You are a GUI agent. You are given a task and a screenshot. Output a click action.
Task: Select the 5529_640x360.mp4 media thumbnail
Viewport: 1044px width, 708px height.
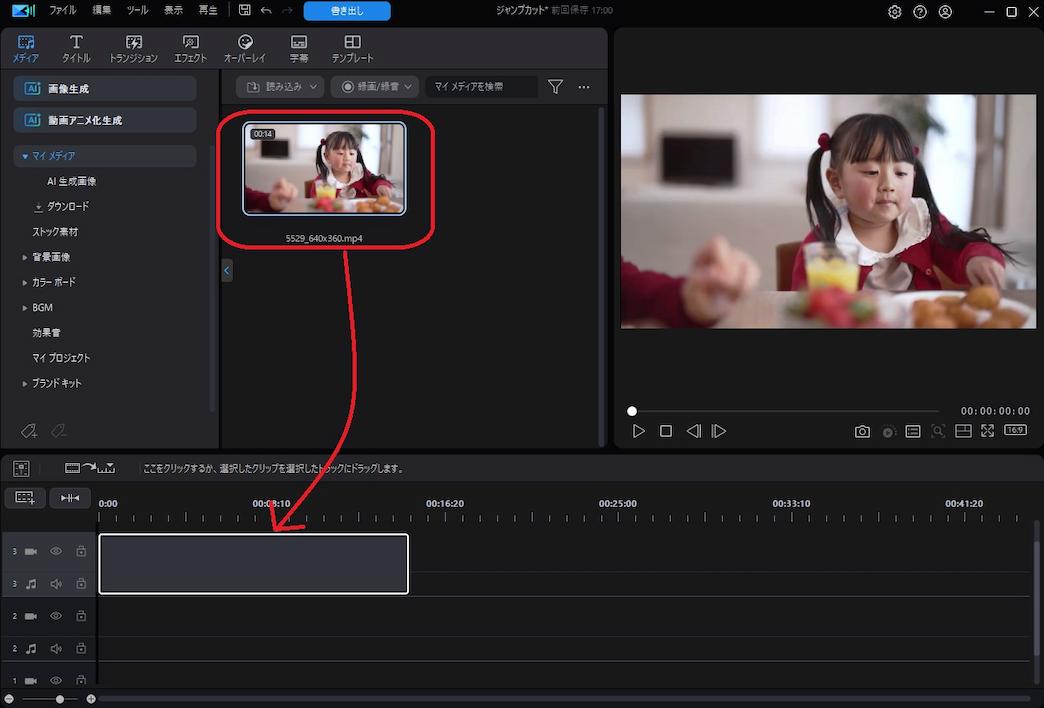(325, 168)
